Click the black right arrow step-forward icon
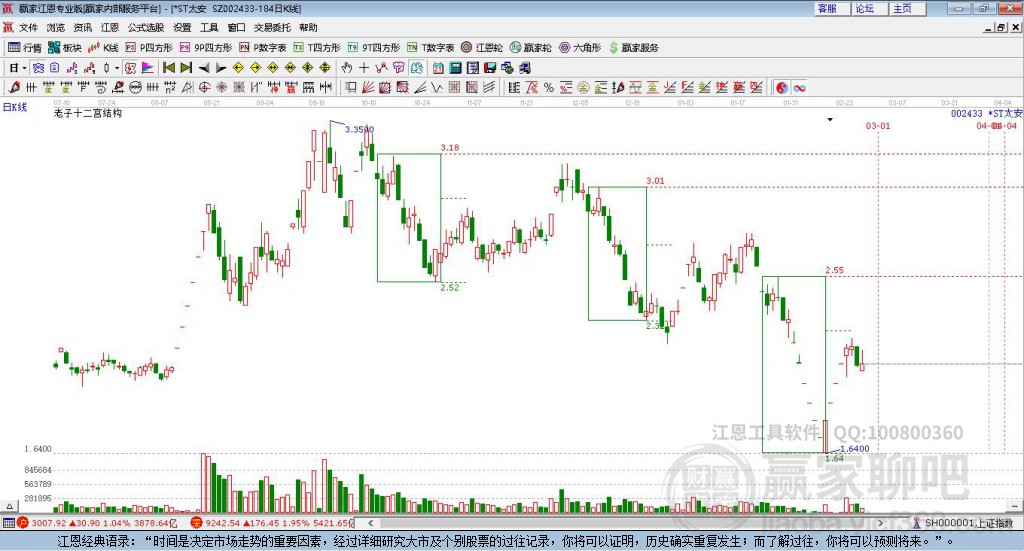1024x551 pixels. (x=221, y=68)
